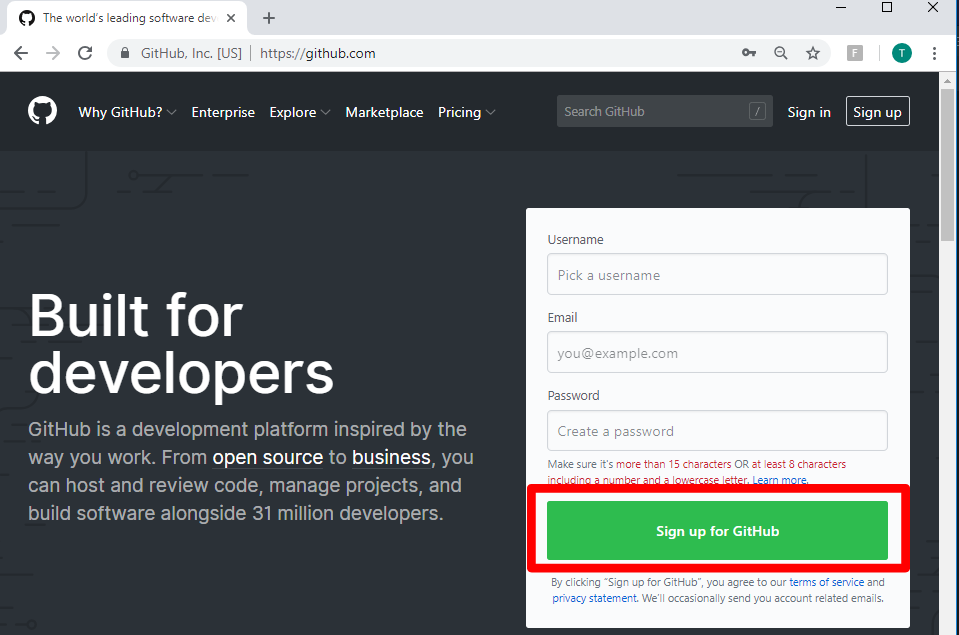The height and width of the screenshot is (635, 959).
Task: Select the world's leading software tab
Action: click(x=127, y=18)
